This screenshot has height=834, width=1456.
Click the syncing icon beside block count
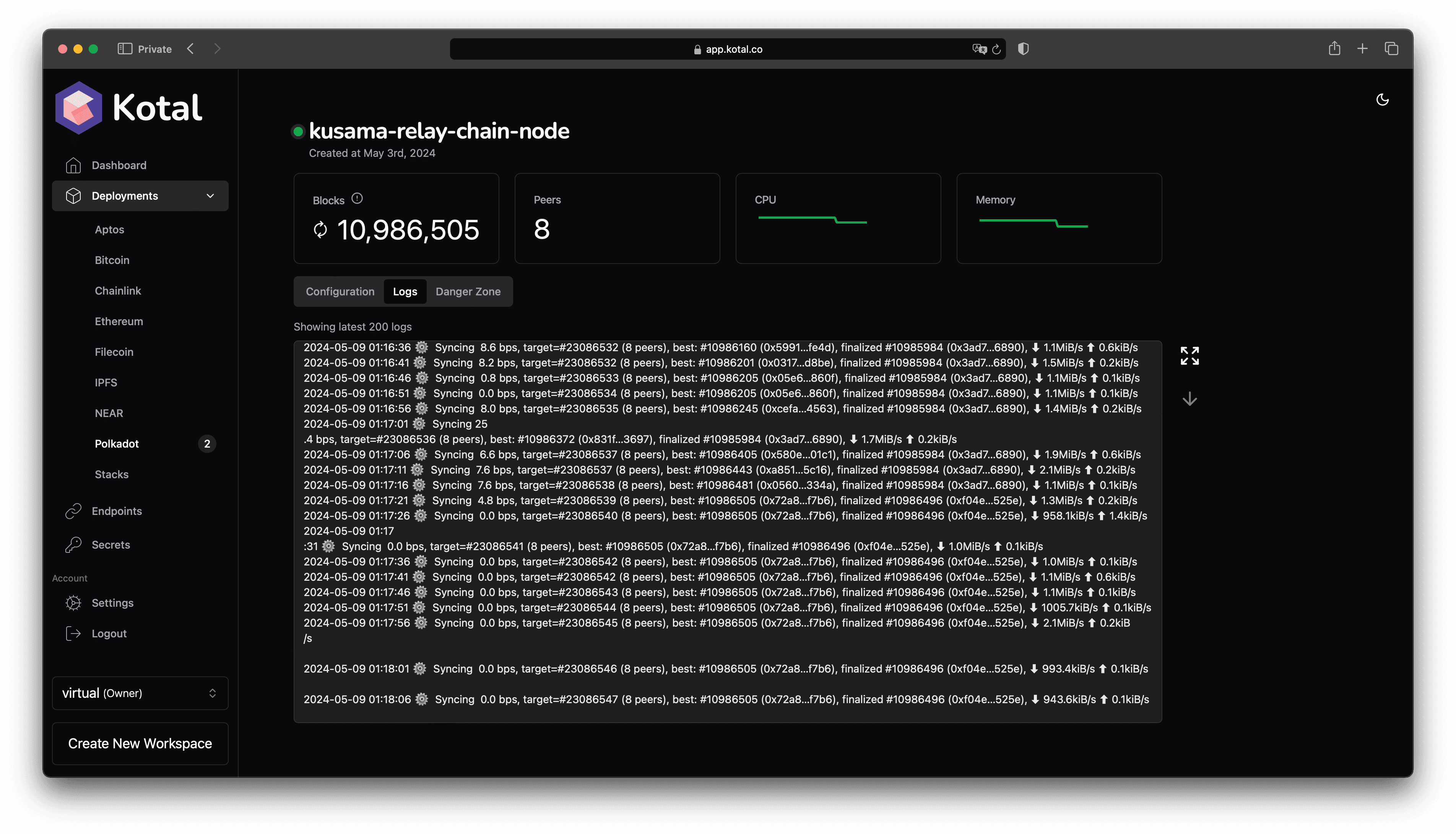(x=320, y=230)
